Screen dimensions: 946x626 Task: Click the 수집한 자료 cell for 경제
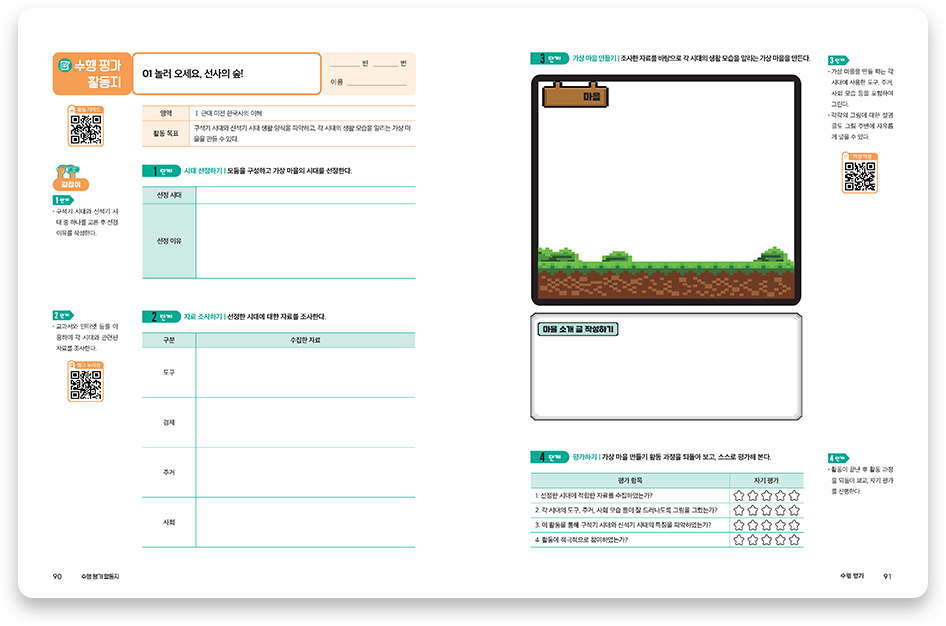(x=305, y=423)
